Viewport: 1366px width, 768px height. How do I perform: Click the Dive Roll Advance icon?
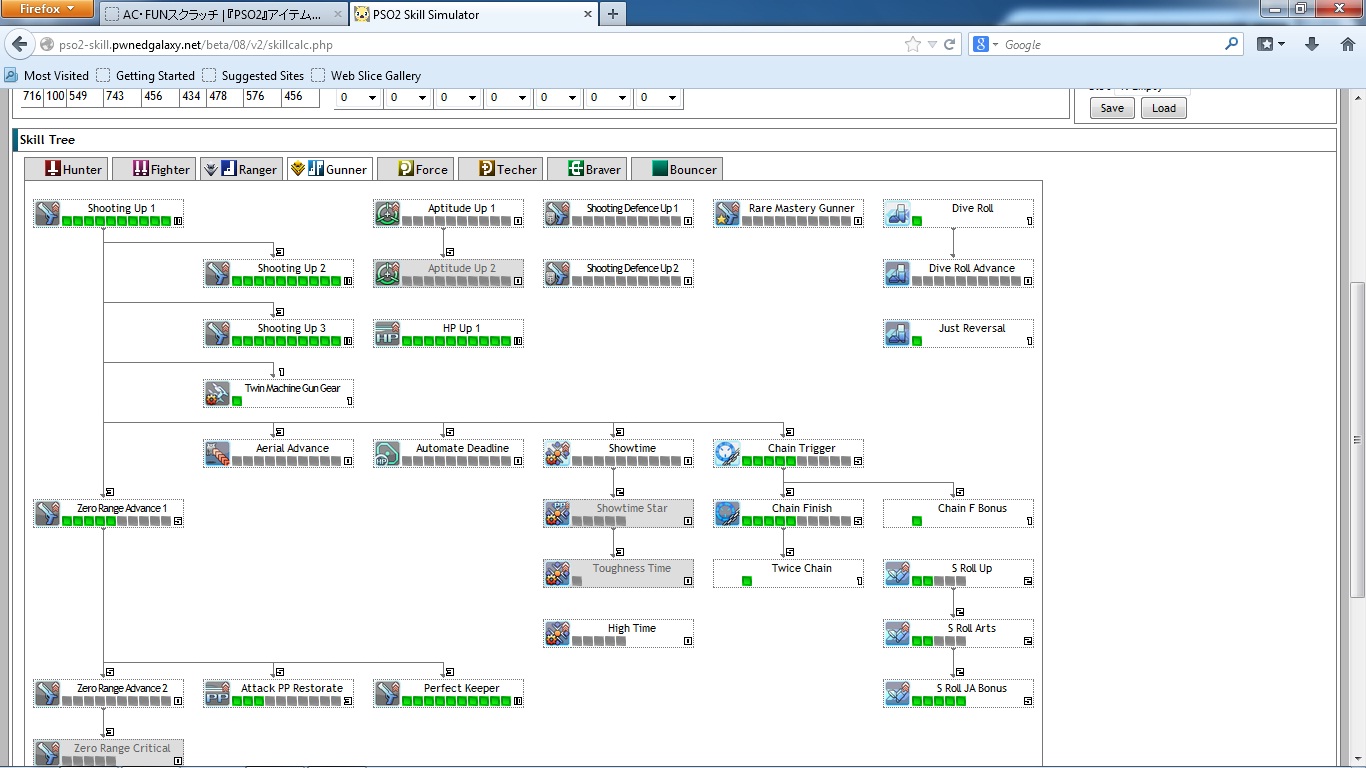click(x=898, y=274)
